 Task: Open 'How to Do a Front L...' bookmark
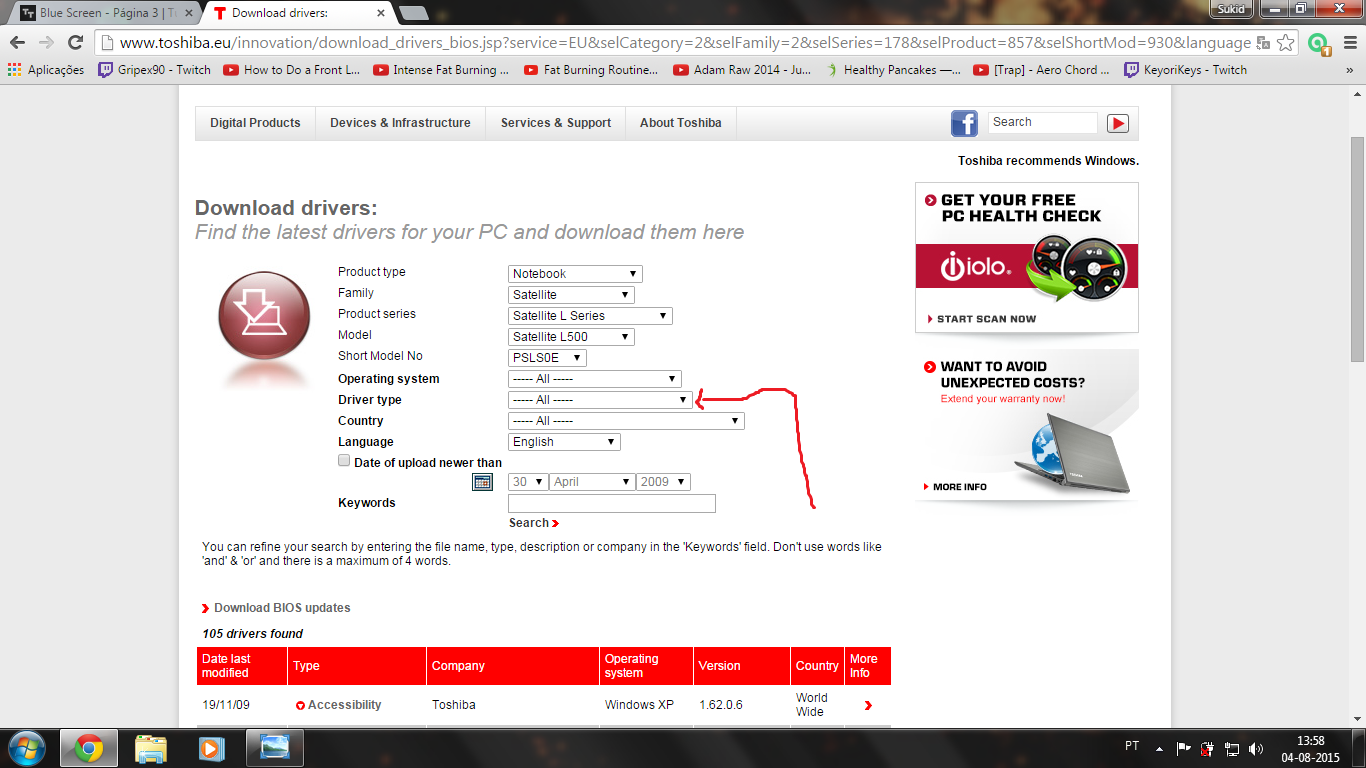pos(291,70)
